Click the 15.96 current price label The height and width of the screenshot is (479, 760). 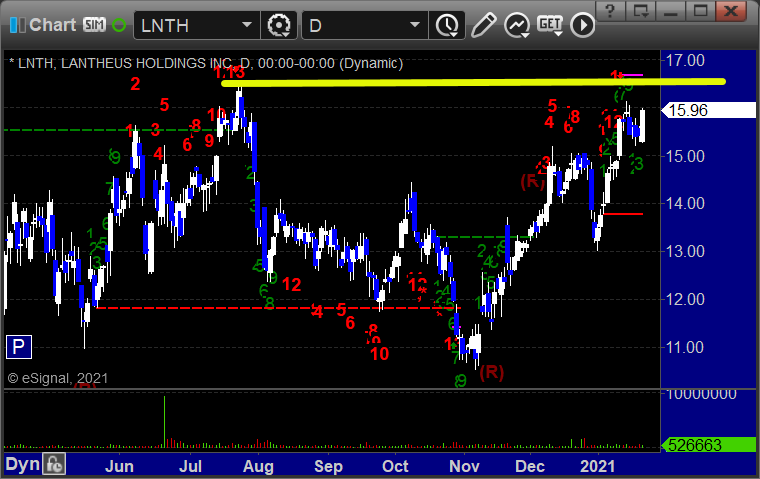click(x=709, y=110)
